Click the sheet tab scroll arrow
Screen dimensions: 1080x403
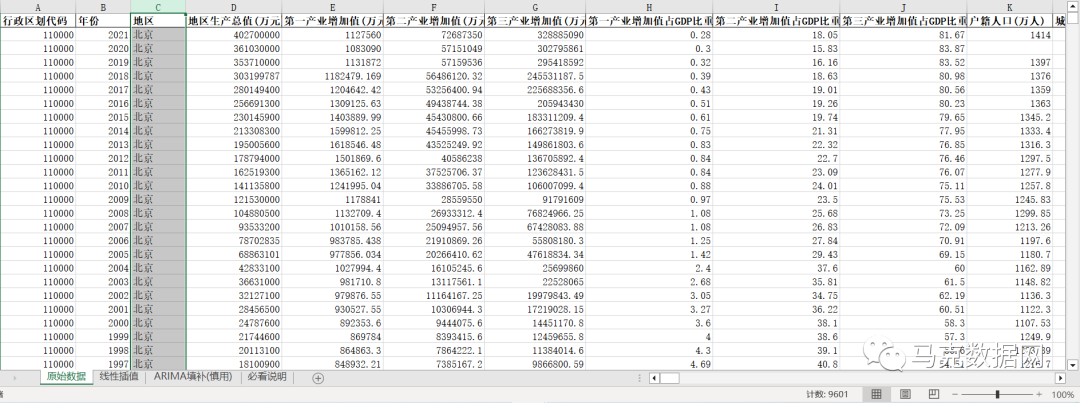(15, 378)
